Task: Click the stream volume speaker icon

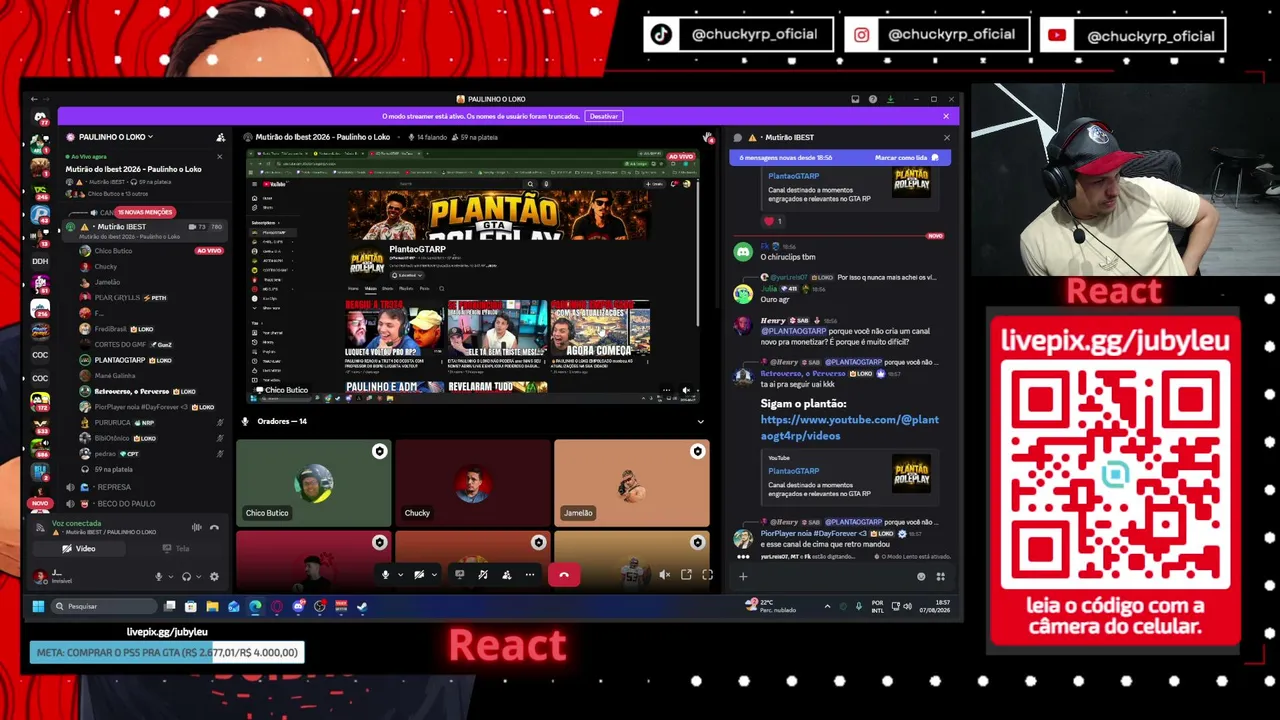Action: coord(664,574)
